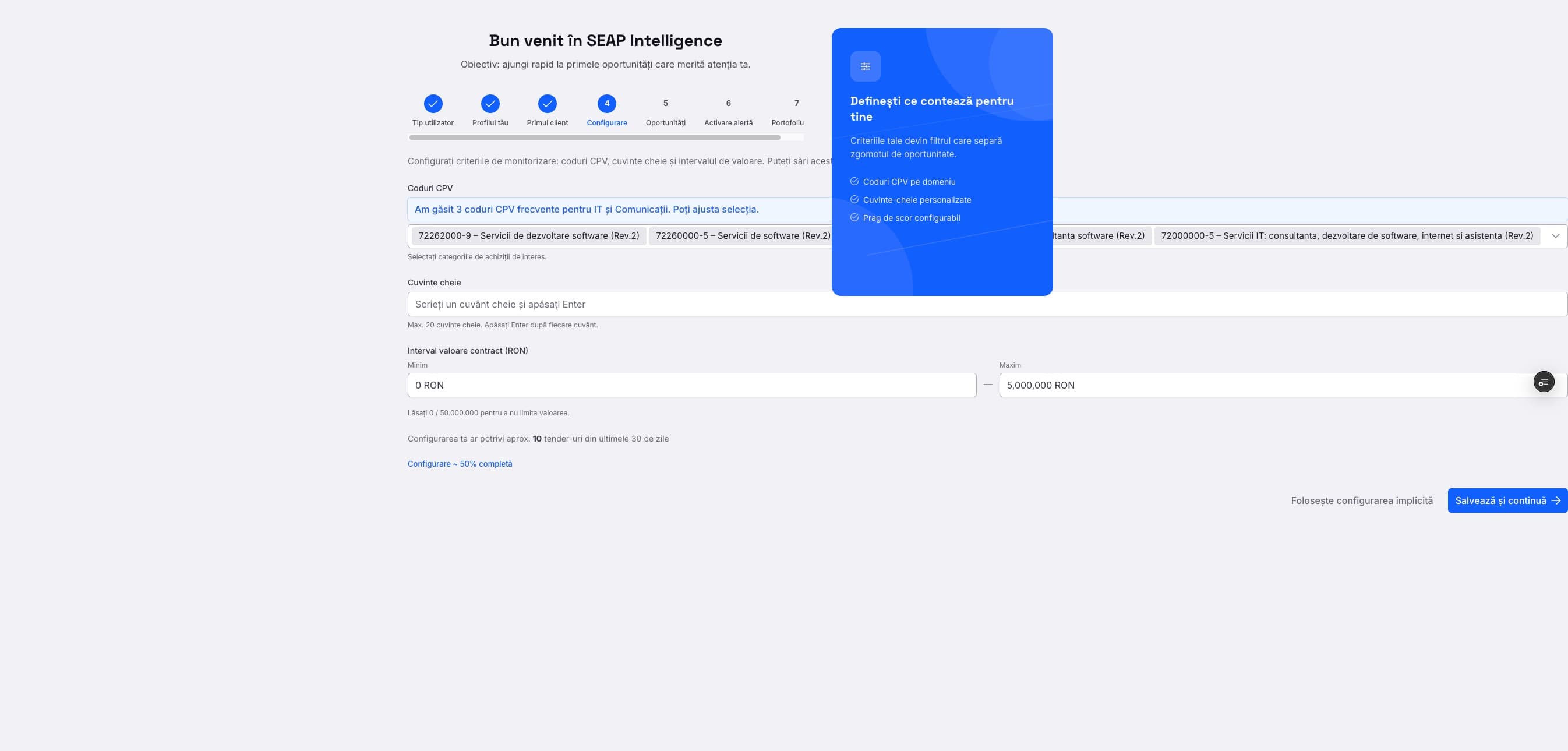Image resolution: width=1568 pixels, height=751 pixels.
Task: Click the 'Prag de scor configurabil' item text
Action: pos(911,217)
